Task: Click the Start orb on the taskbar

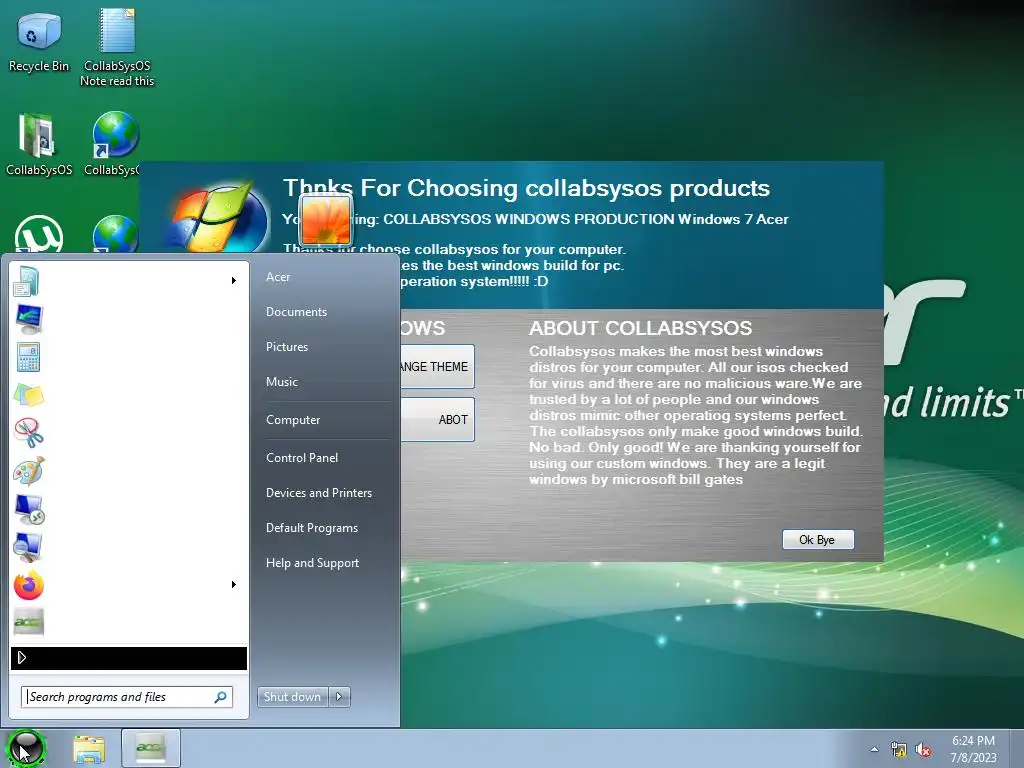Action: [25, 748]
